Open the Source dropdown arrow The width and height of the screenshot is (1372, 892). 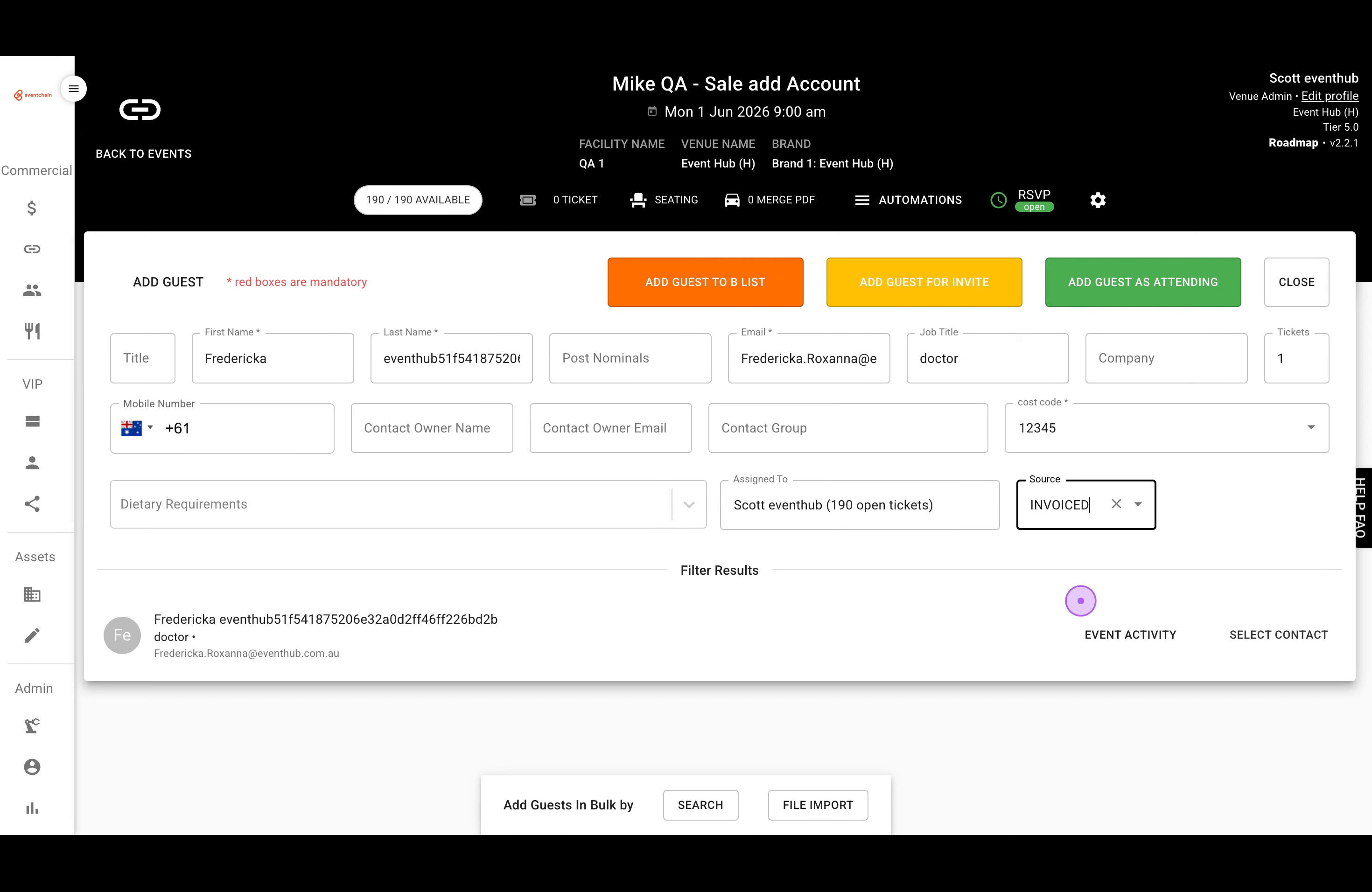(1138, 504)
